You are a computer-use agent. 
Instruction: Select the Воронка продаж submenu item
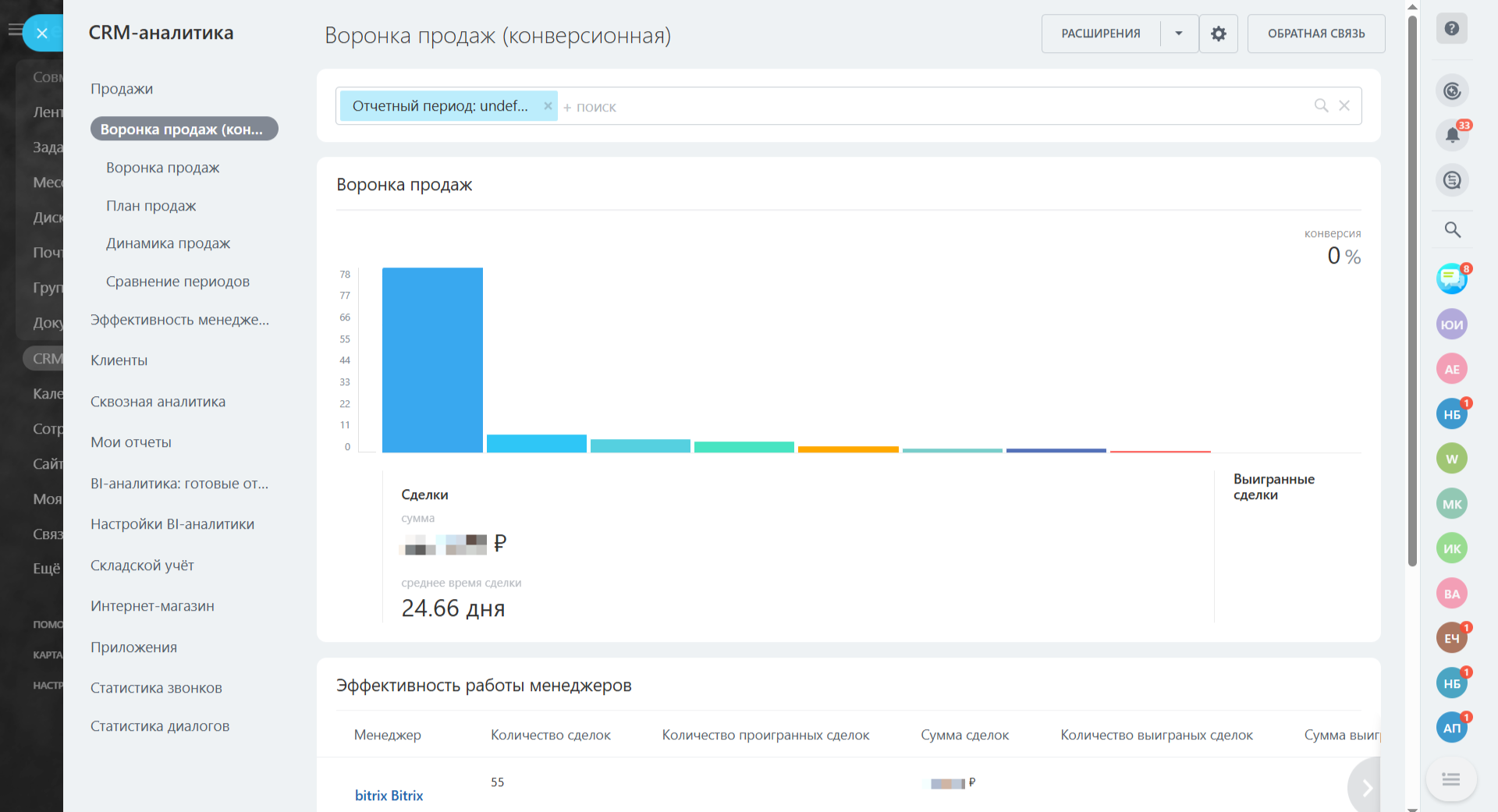pyautogui.click(x=163, y=168)
